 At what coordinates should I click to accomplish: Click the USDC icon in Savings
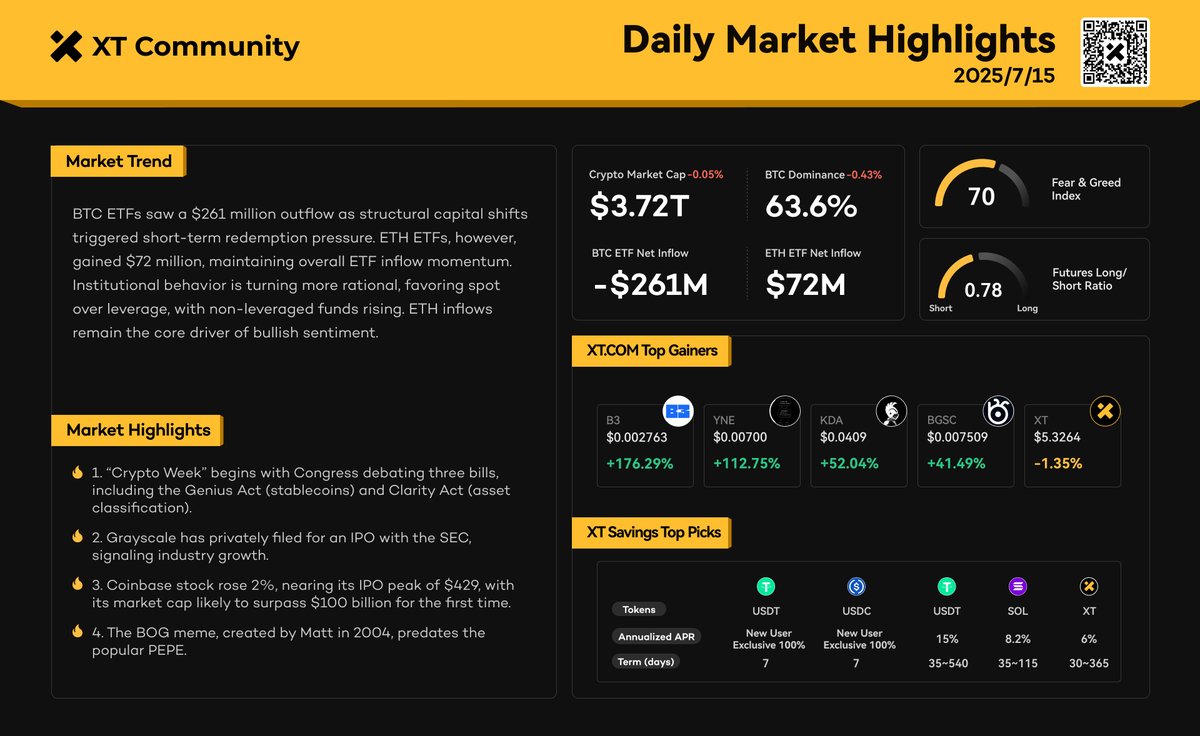(x=856, y=587)
